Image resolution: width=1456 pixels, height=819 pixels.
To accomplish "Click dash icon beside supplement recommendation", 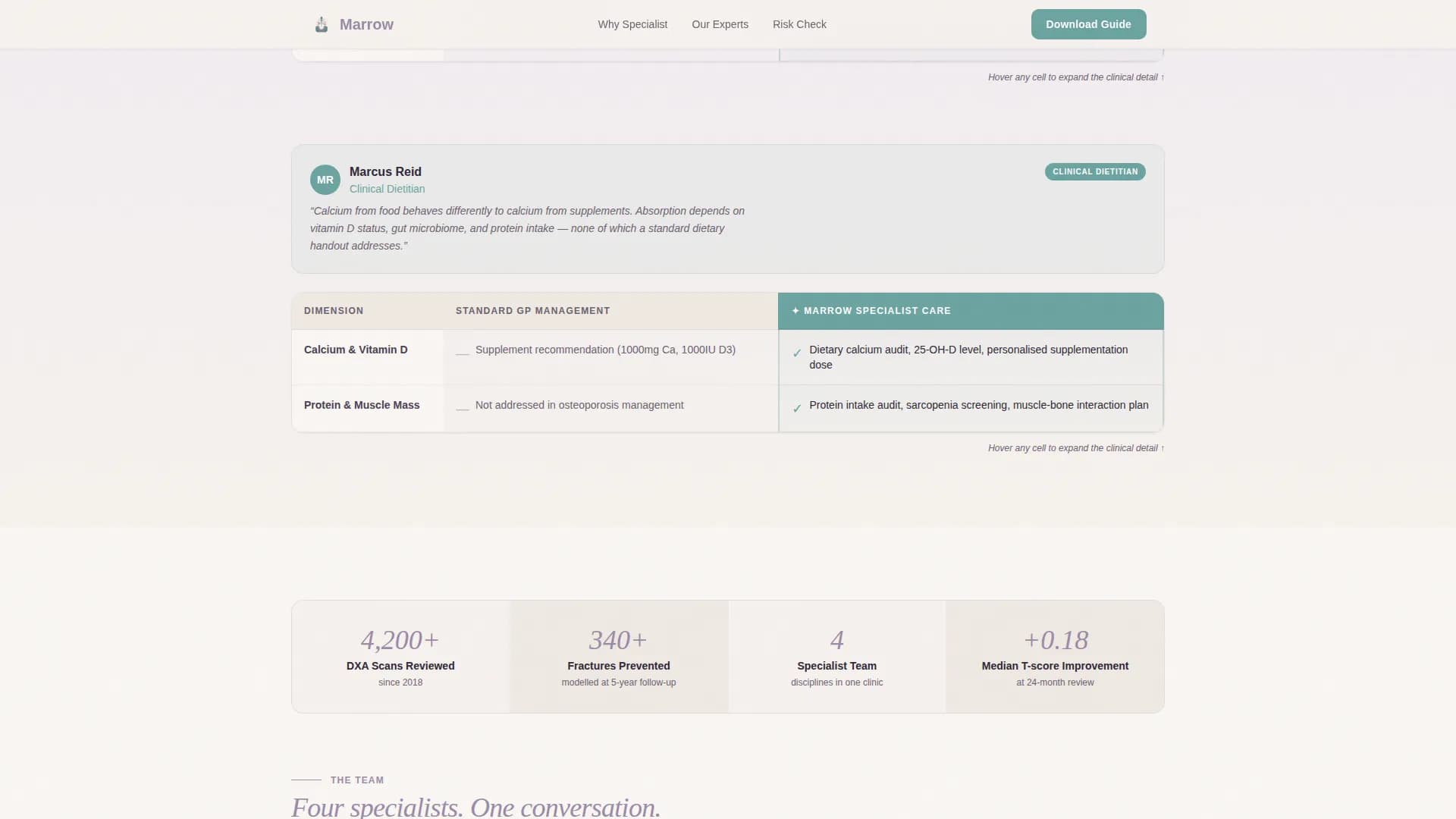I will click(x=462, y=352).
